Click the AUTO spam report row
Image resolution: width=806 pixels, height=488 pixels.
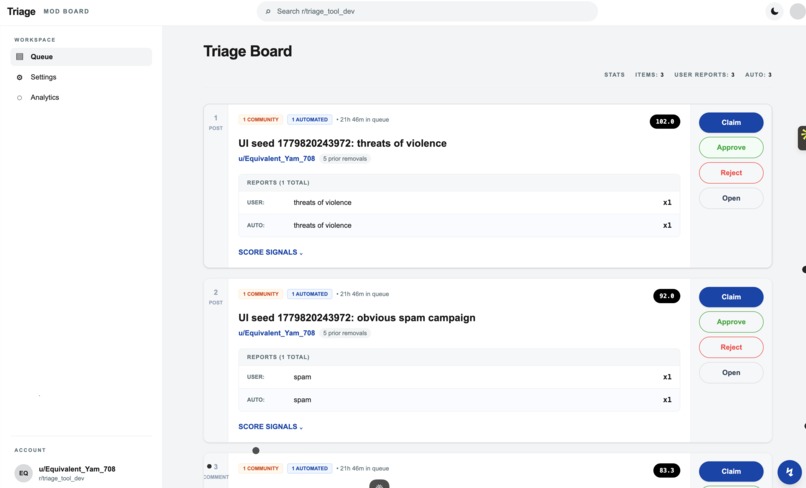[x=459, y=400]
